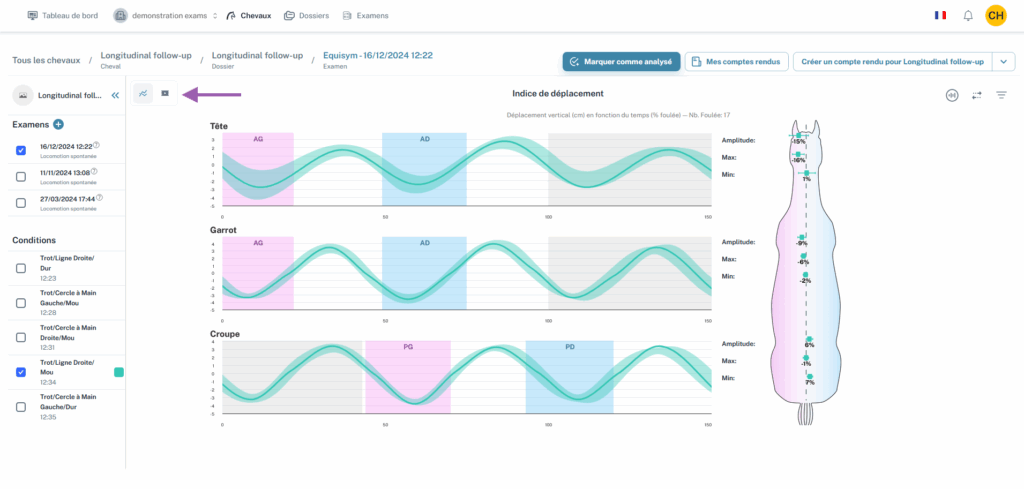
Task: Open notifications bell icon
Action: click(968, 16)
